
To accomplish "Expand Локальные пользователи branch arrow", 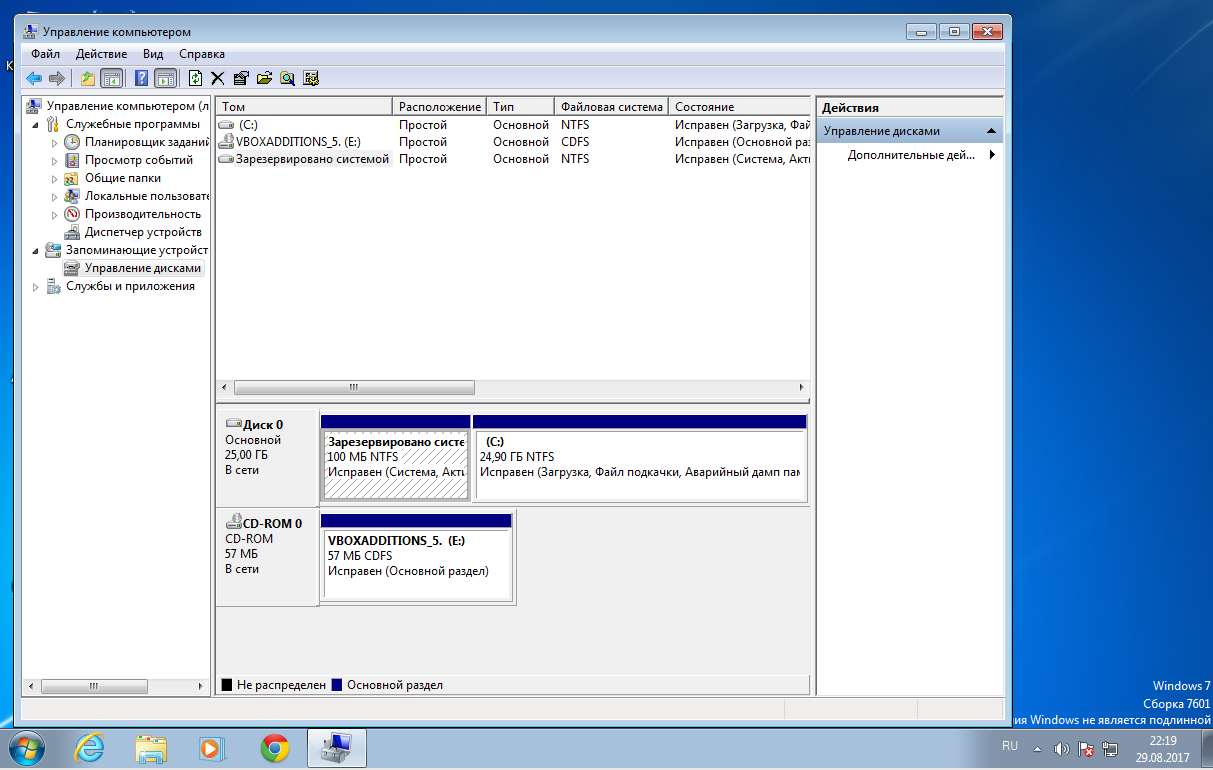I will point(55,197).
